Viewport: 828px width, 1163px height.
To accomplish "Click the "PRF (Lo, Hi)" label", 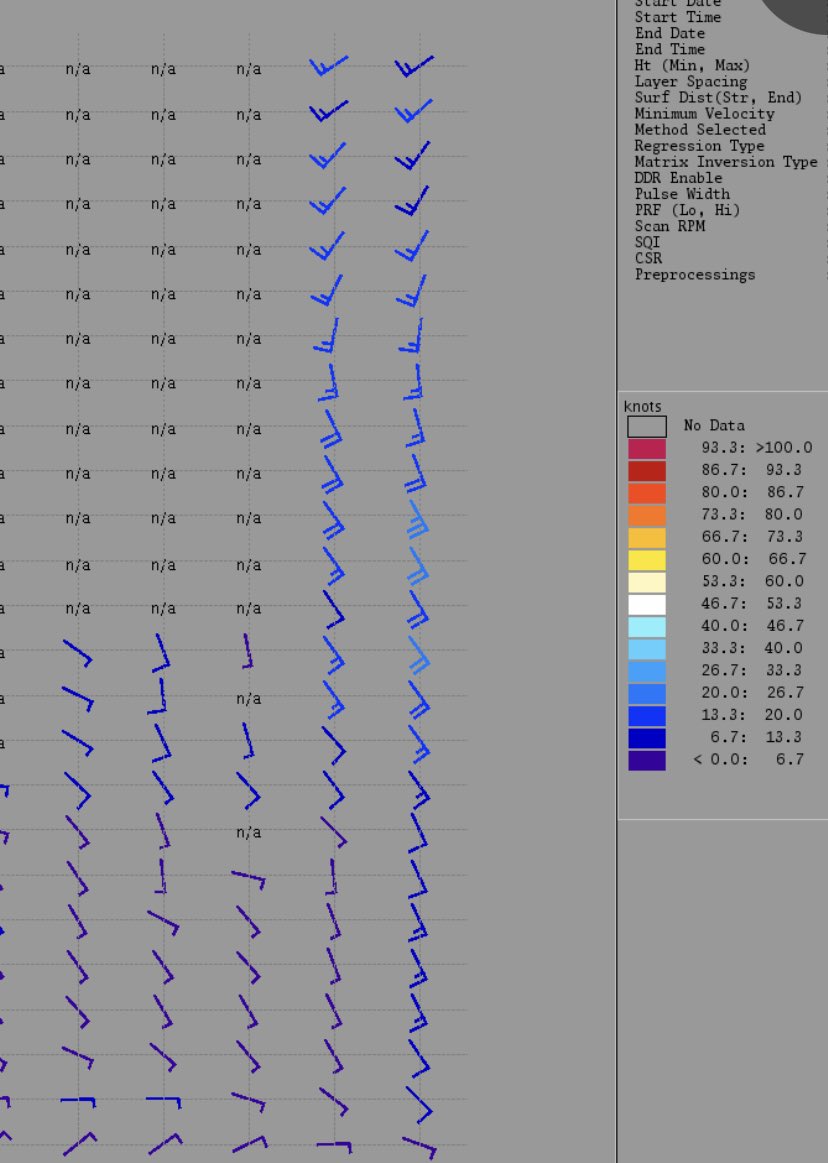I will tap(687, 211).
